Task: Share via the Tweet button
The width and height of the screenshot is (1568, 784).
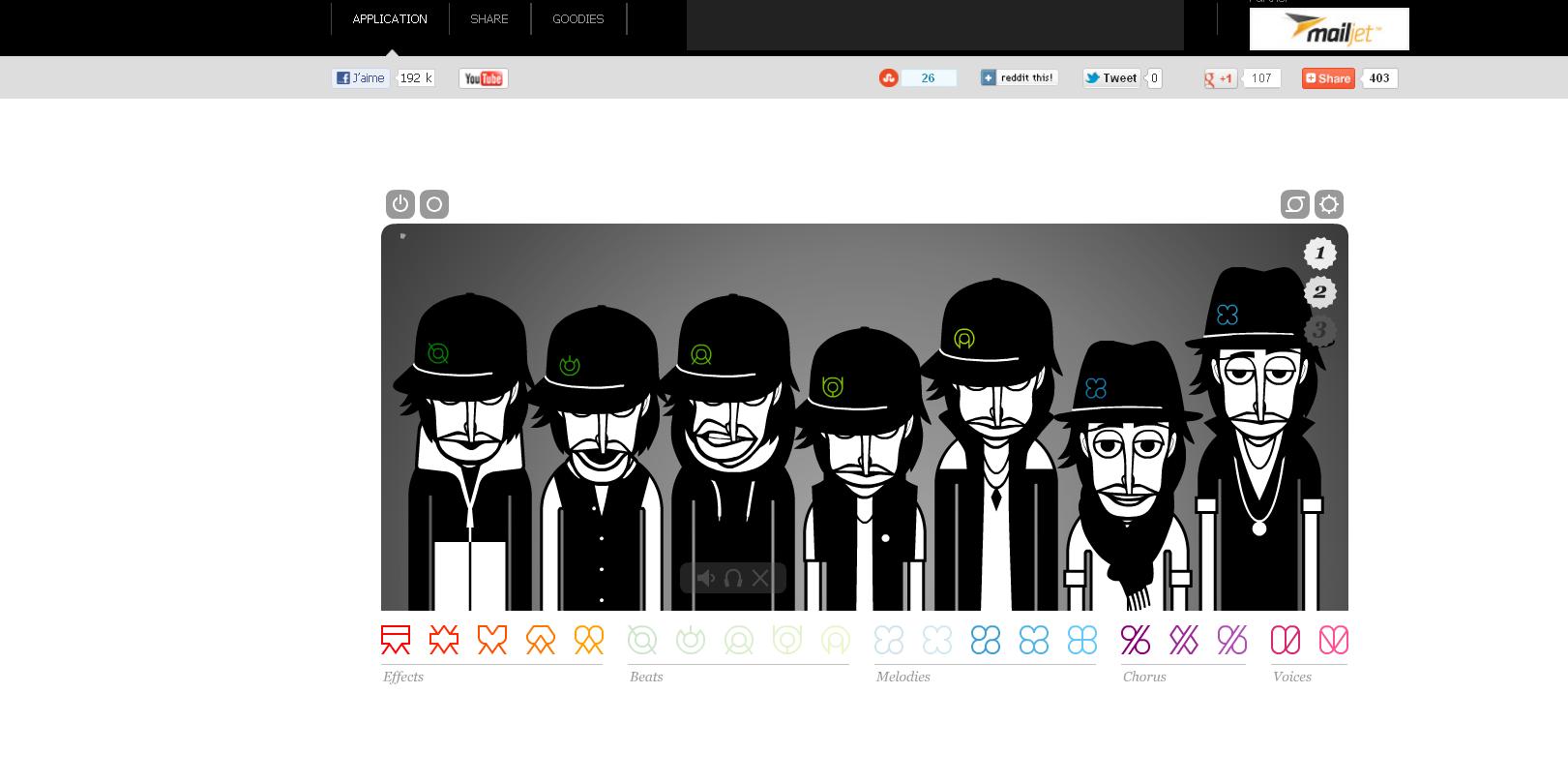Action: click(1111, 78)
